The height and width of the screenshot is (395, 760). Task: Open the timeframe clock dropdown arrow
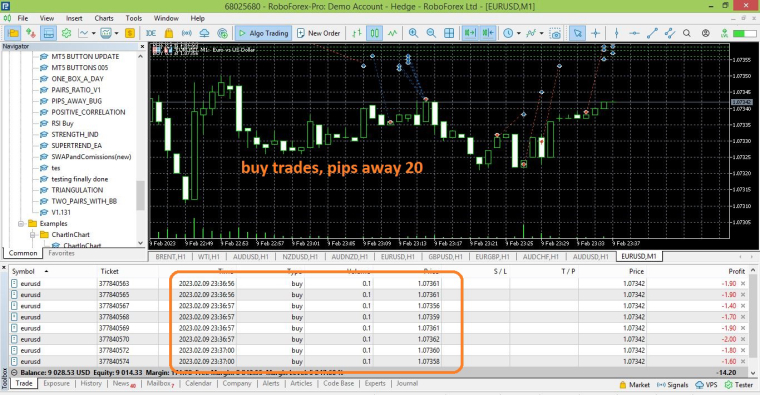[519, 33]
